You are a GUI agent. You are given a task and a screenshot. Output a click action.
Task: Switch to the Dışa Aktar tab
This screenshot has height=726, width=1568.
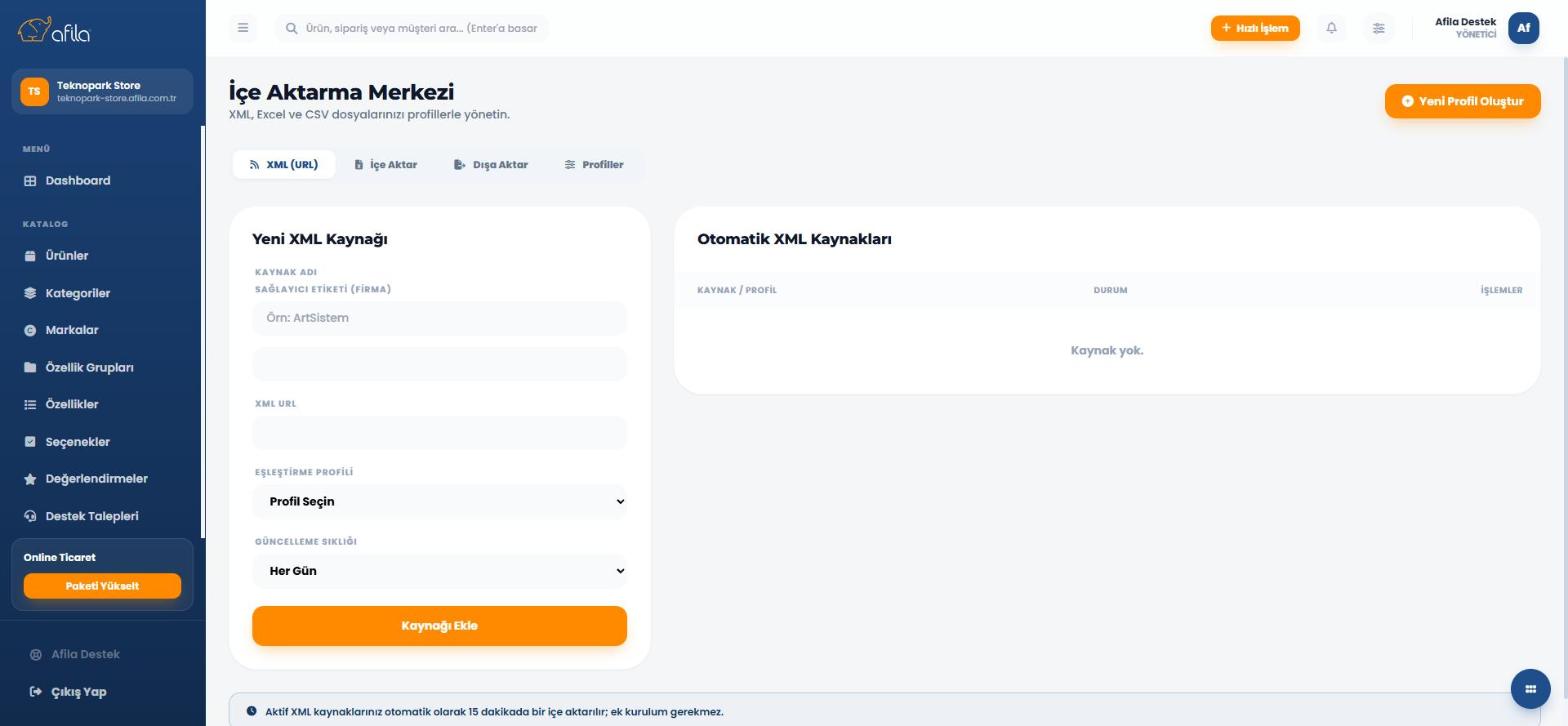coord(490,165)
